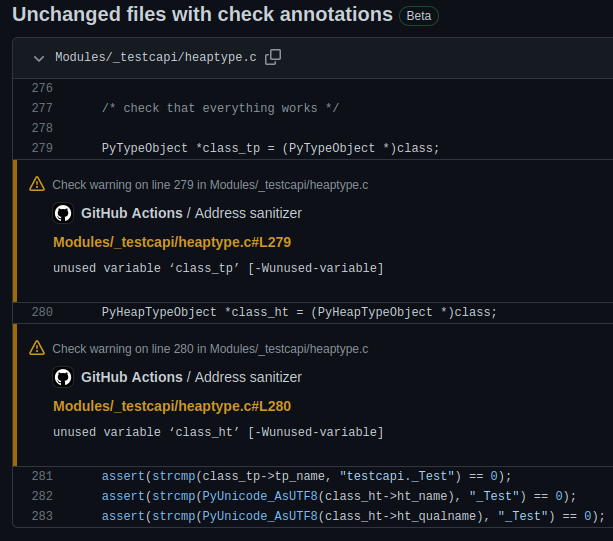Click the Modules/_testcapi/heaptype.c file name header
This screenshot has height=541, width=613.
[x=156, y=57]
